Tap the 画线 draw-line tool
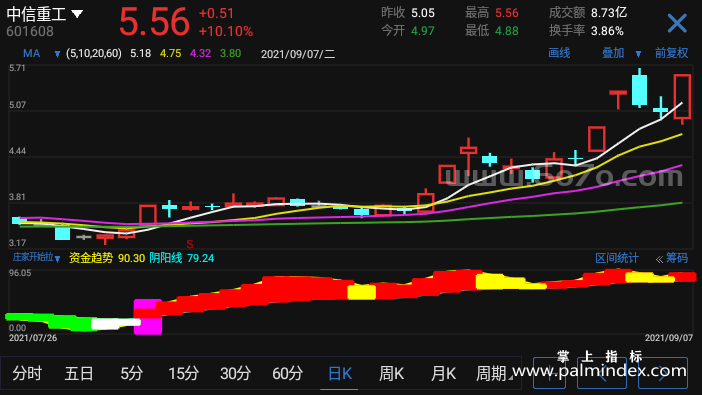Viewport: 702px width, 395px height. point(559,53)
